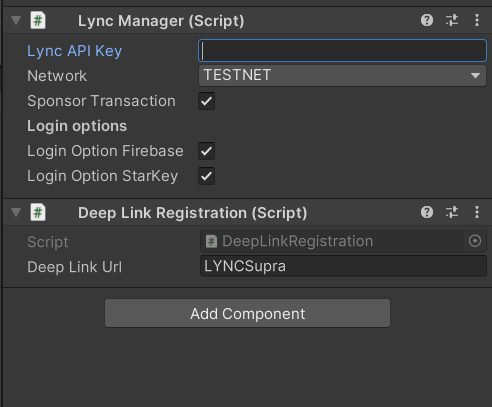492x407 pixels.
Task: Click the Add Component button
Action: (x=247, y=313)
